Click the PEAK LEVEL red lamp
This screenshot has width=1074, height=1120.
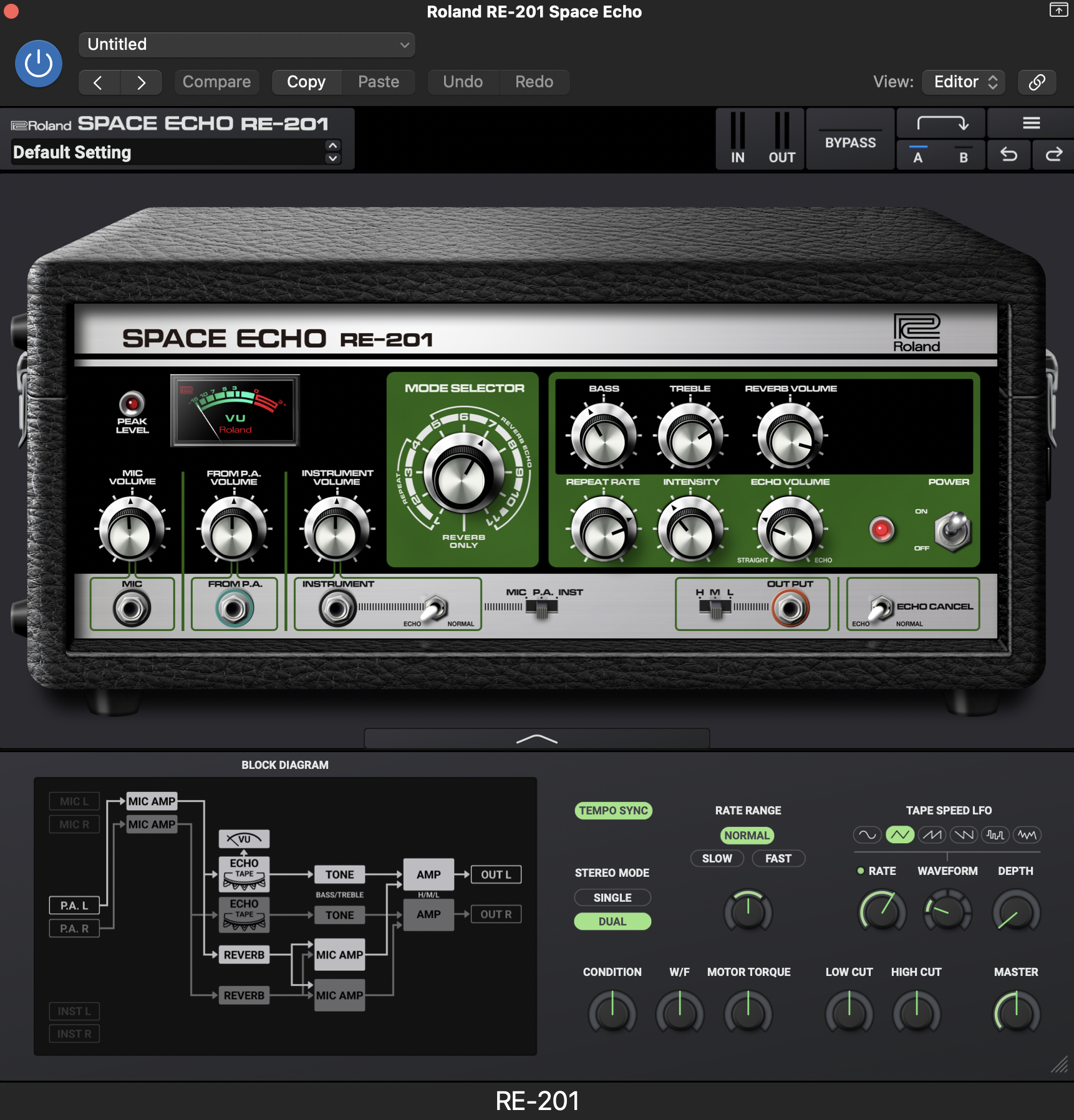click(132, 404)
